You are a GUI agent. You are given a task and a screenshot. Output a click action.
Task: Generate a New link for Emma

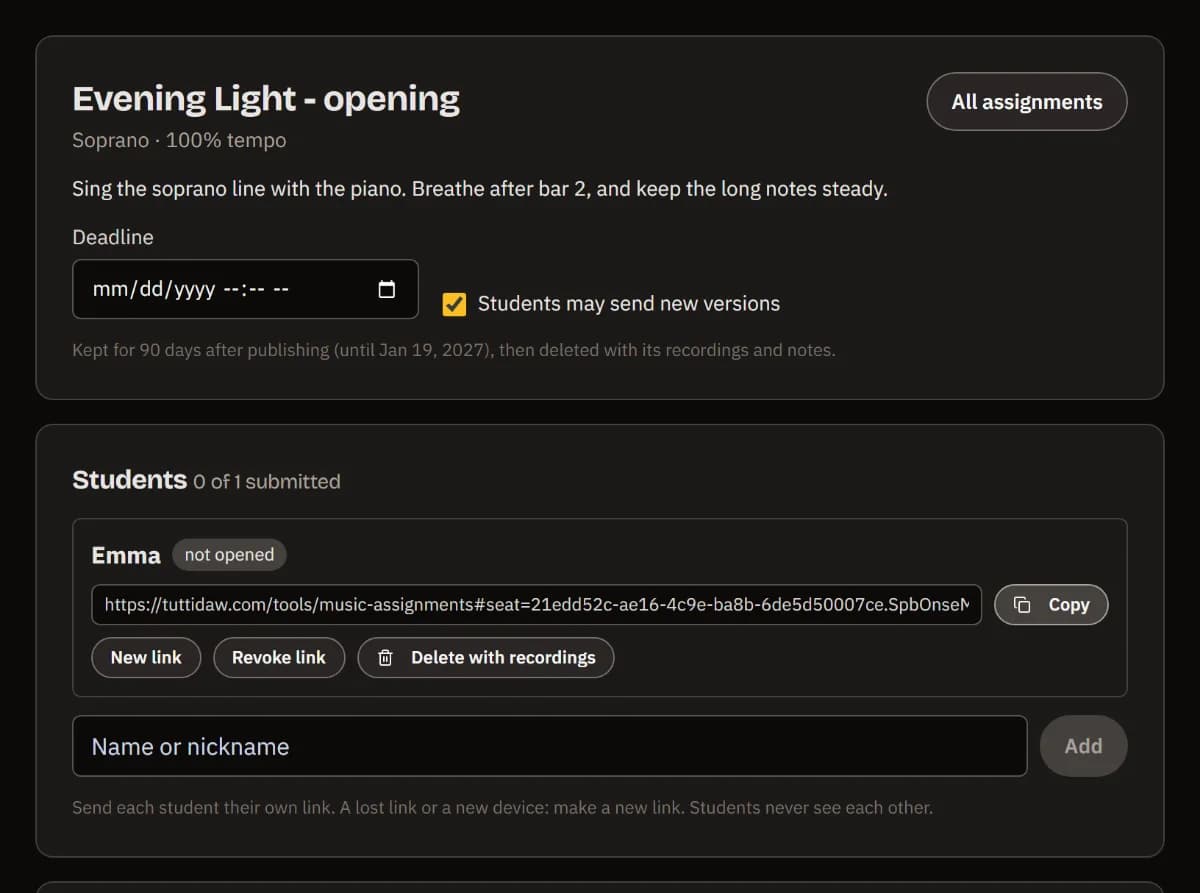146,658
